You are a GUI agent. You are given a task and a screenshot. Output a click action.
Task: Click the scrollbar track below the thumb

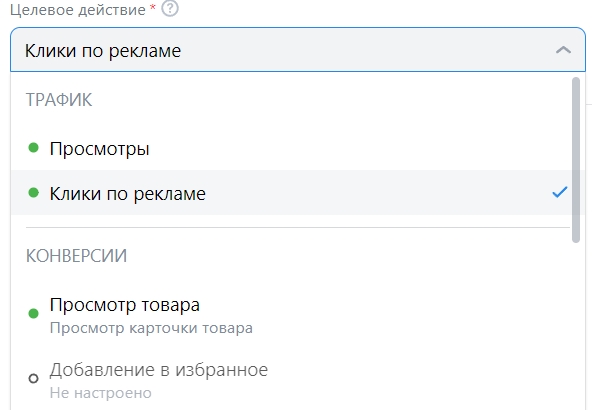pos(575,325)
